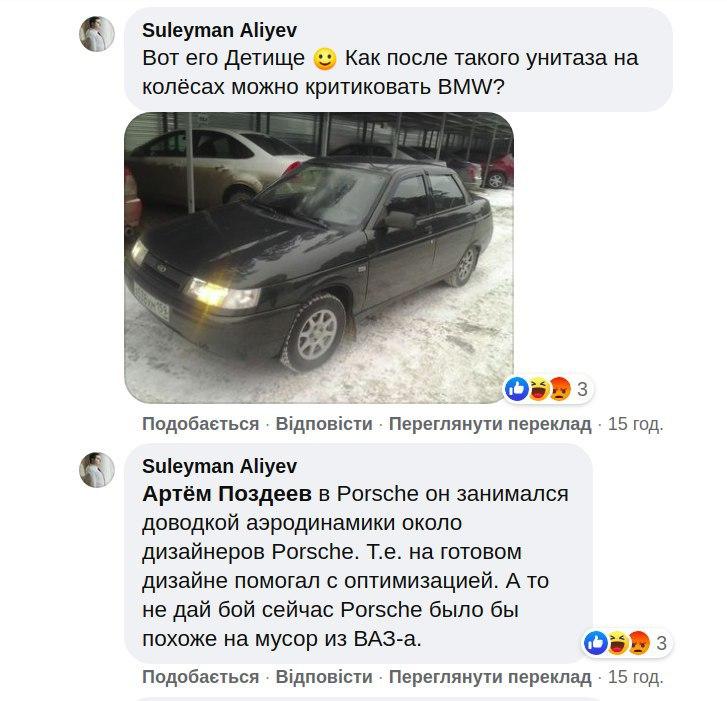This screenshot has width=727, height=701.
Task: Like the second comment via Подобається
Action: [x=200, y=676]
